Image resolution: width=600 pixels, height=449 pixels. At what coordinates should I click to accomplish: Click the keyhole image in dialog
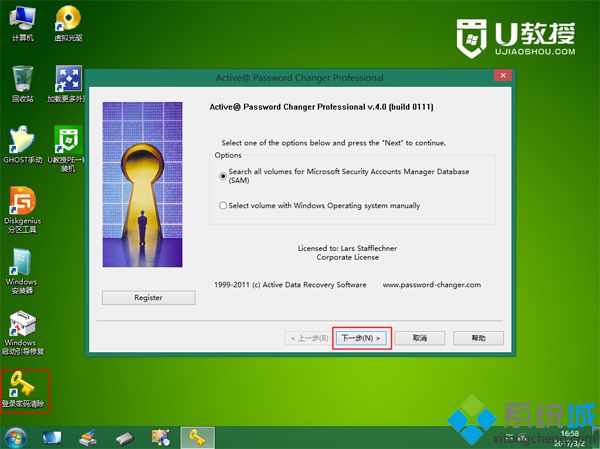pos(142,184)
